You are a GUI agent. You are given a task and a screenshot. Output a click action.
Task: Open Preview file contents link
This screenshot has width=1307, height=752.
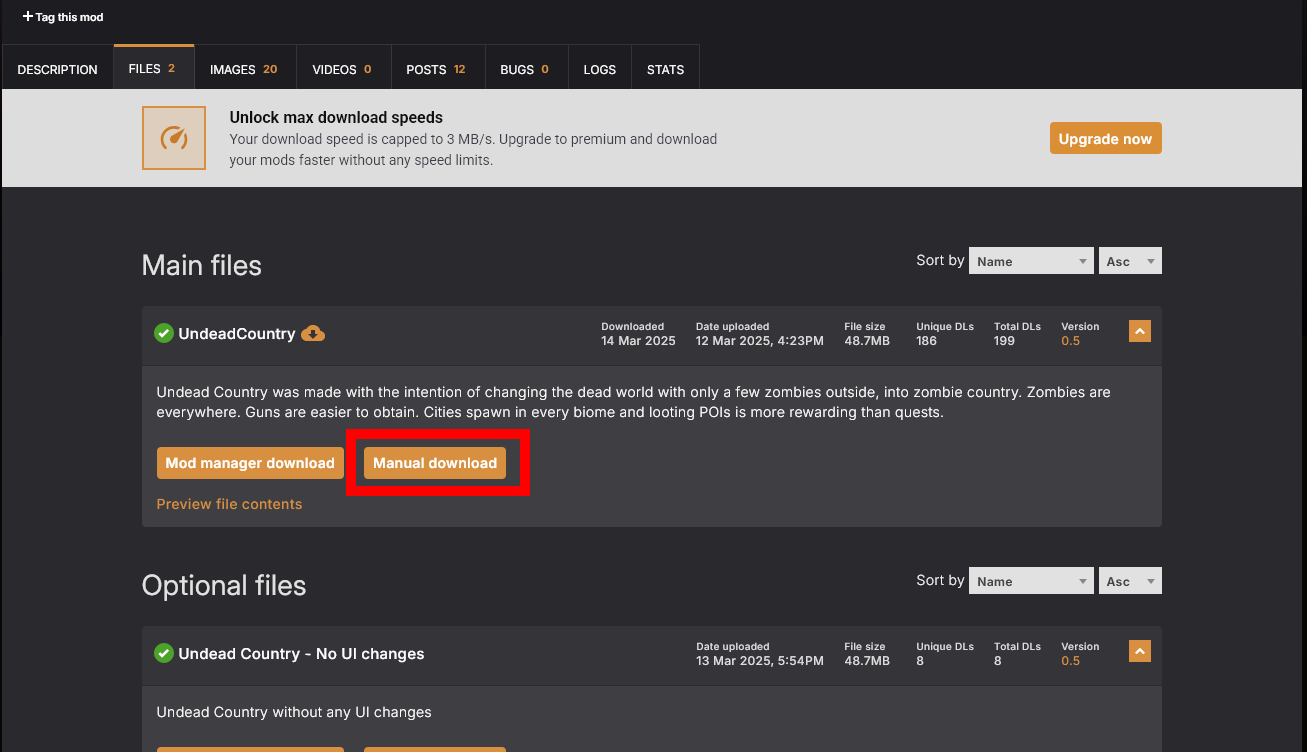[x=229, y=504]
